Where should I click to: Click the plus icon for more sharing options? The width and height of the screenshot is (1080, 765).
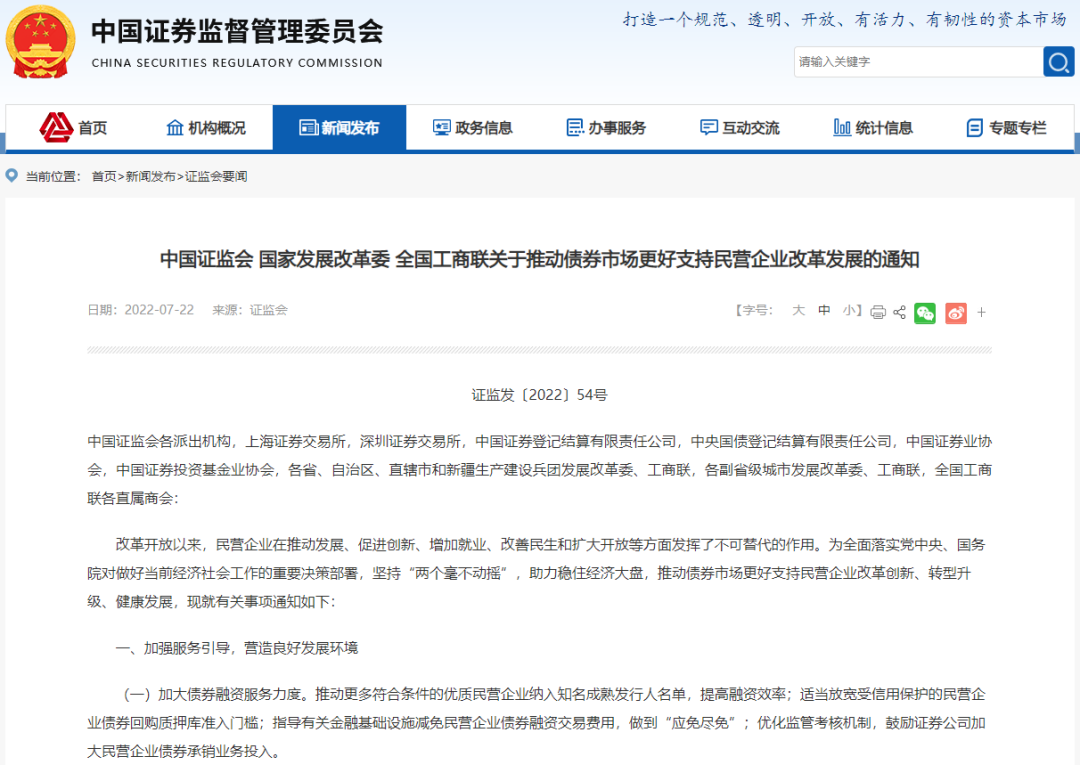(x=981, y=312)
